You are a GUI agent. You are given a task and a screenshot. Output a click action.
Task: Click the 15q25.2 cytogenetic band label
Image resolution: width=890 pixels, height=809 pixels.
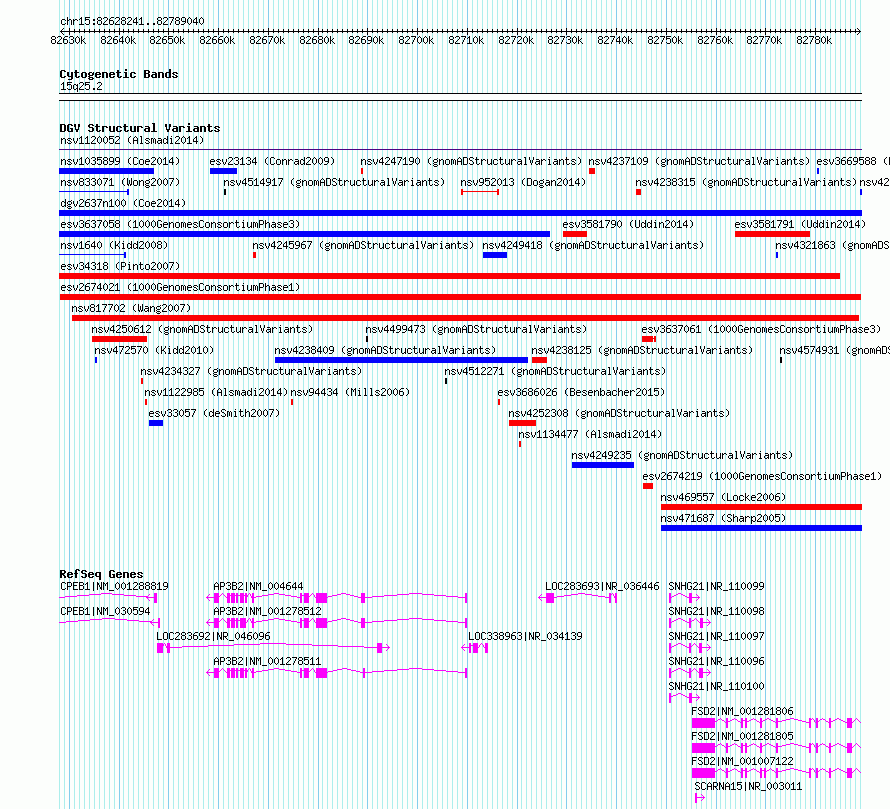click(81, 86)
